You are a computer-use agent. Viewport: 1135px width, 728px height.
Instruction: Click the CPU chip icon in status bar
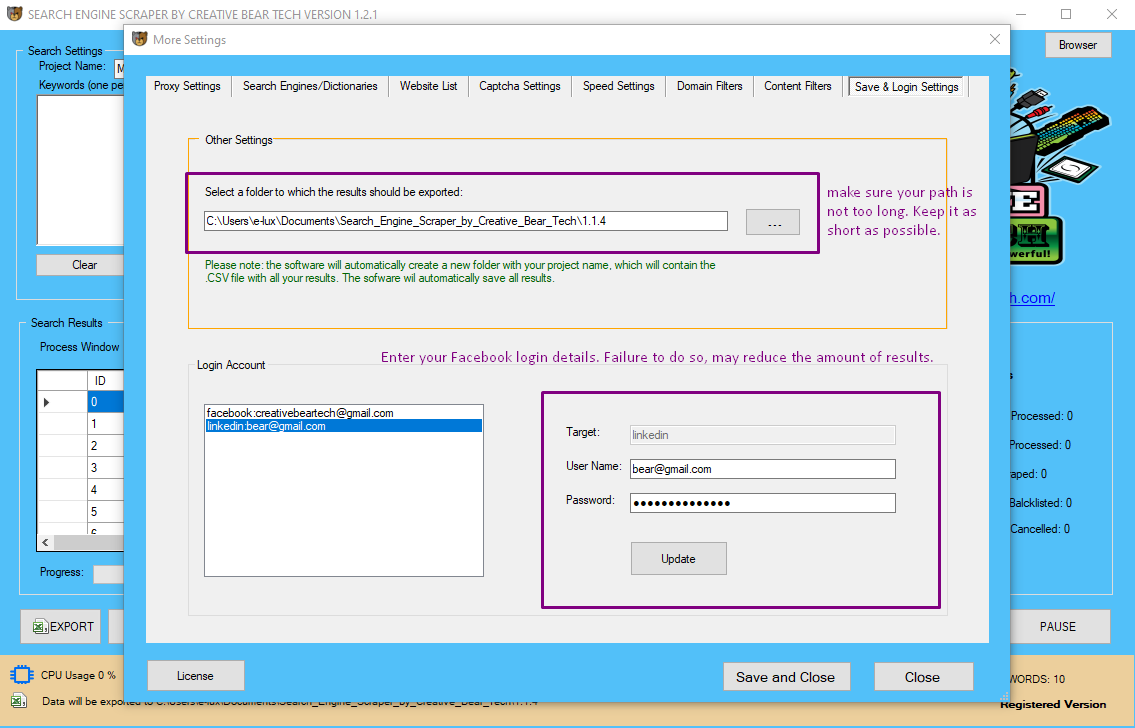(x=22, y=675)
